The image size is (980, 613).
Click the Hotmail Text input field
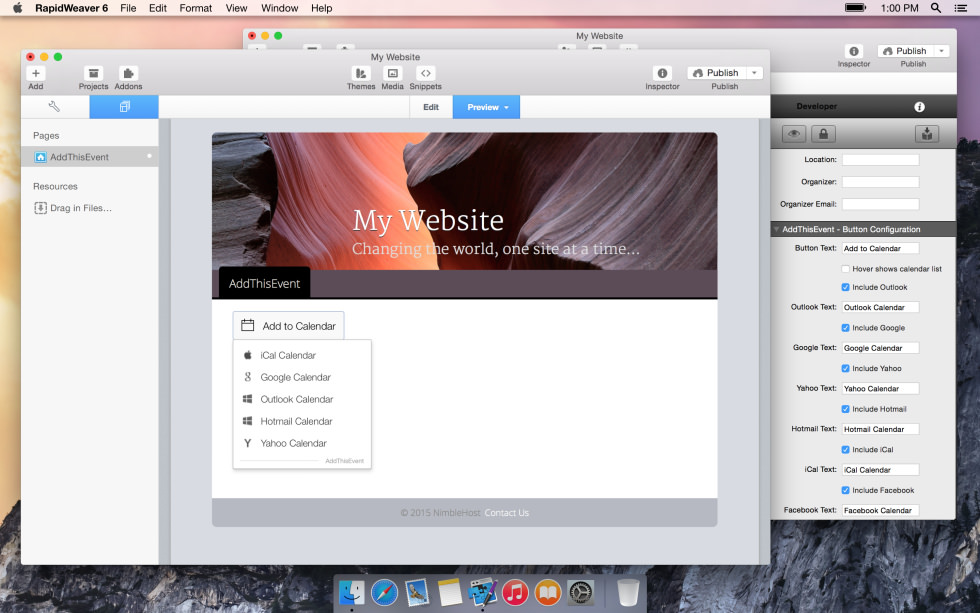click(880, 429)
